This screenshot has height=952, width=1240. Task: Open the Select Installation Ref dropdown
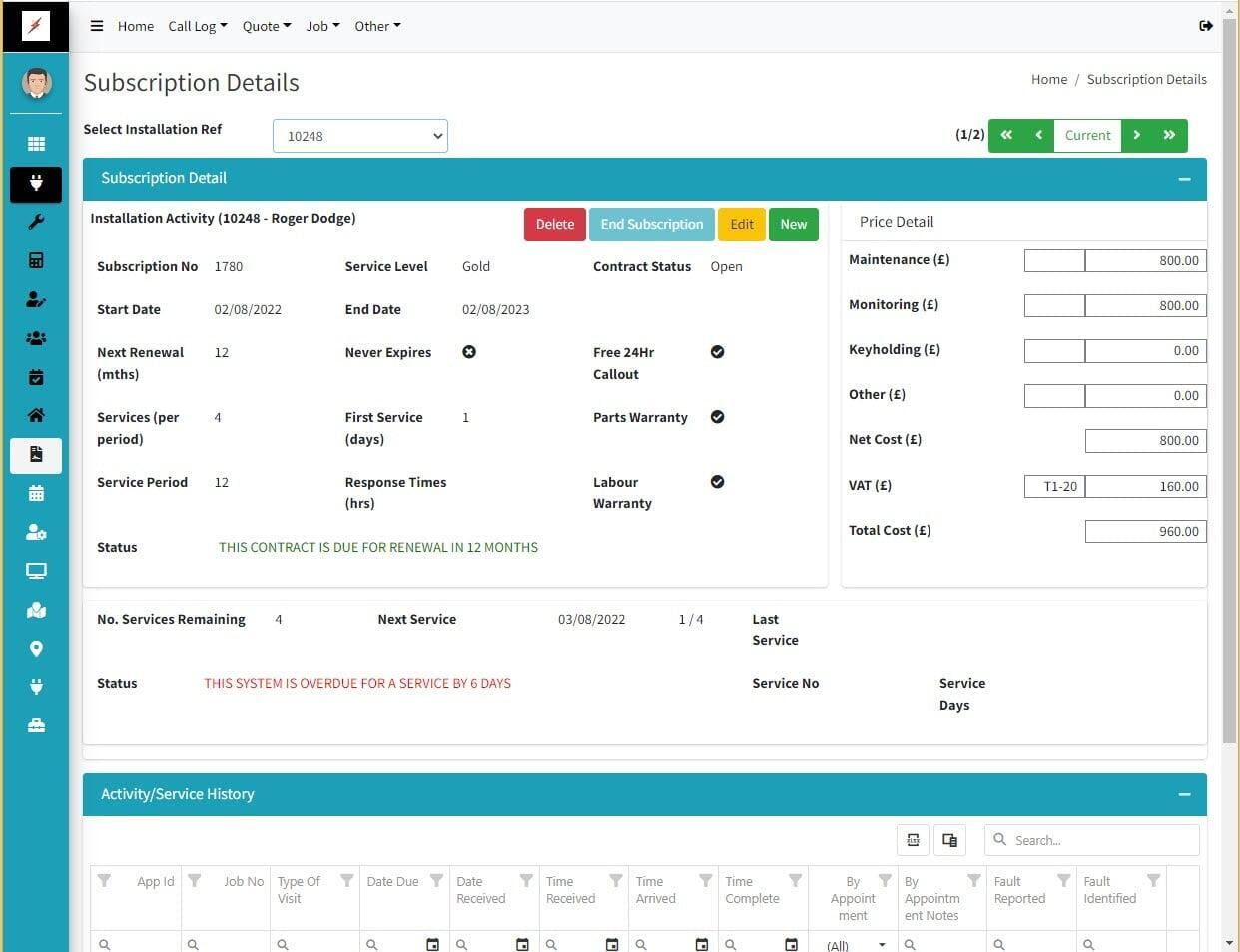tap(359, 136)
